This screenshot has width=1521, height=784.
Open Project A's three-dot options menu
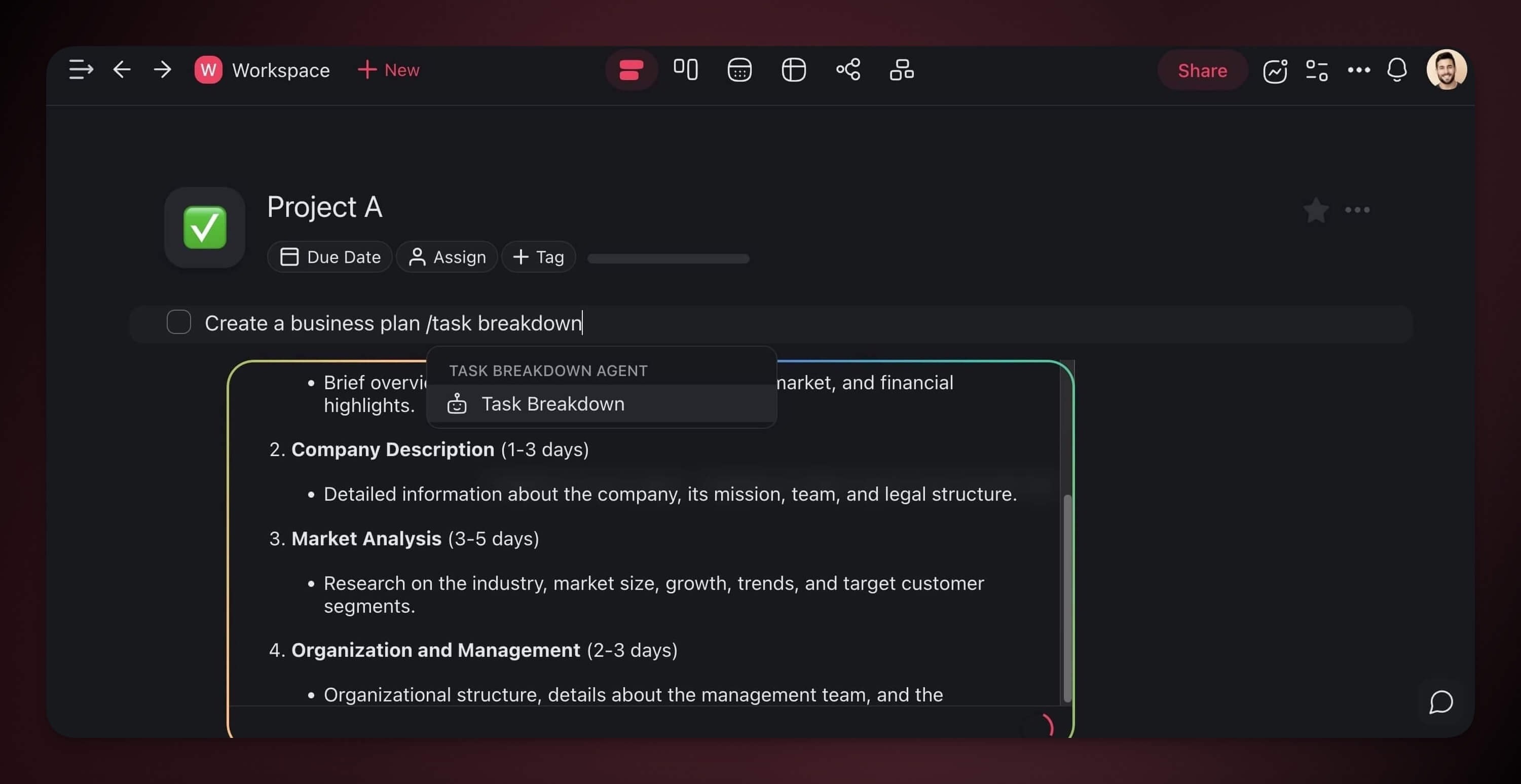(x=1357, y=210)
